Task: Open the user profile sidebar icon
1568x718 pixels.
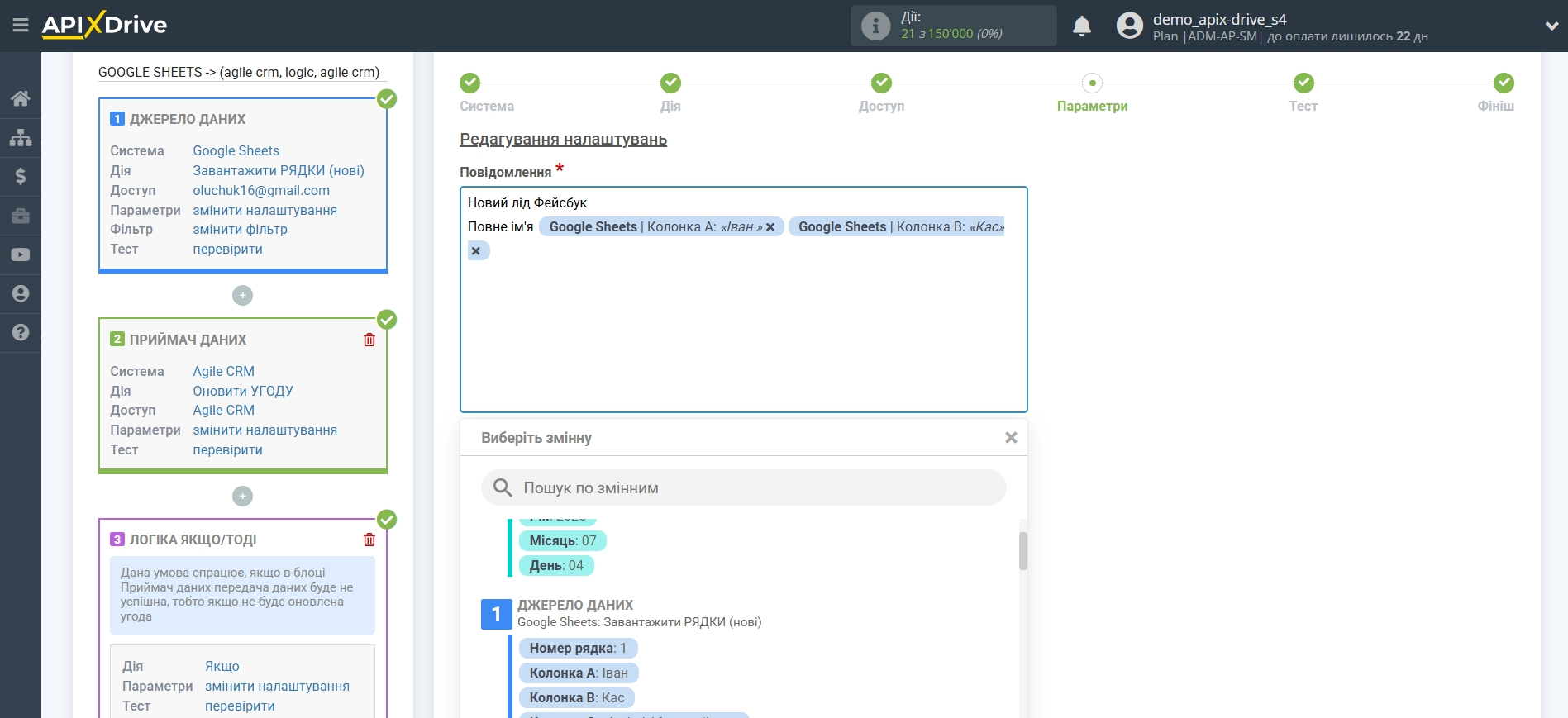Action: [x=21, y=293]
